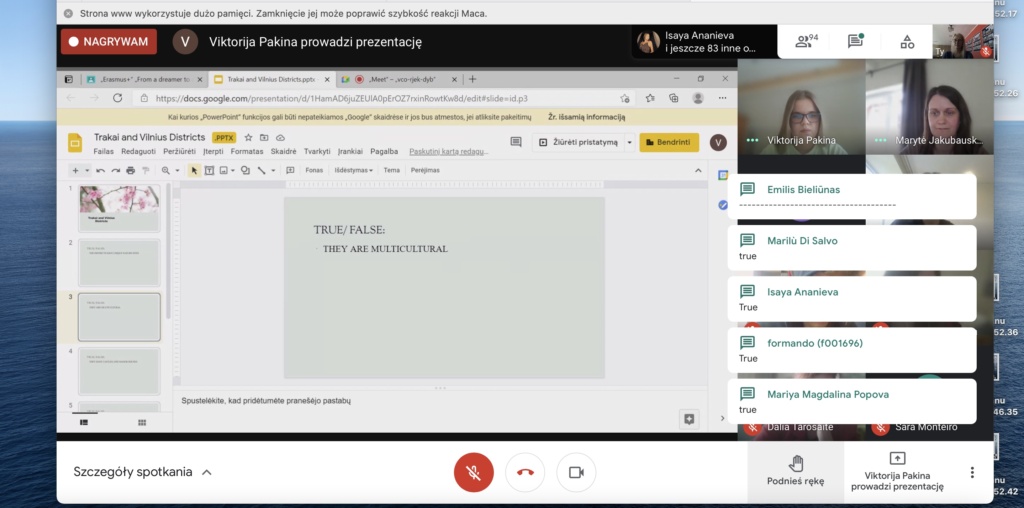The image size is (1024, 508).
Task: Open the participants list icon
Action: point(805,42)
